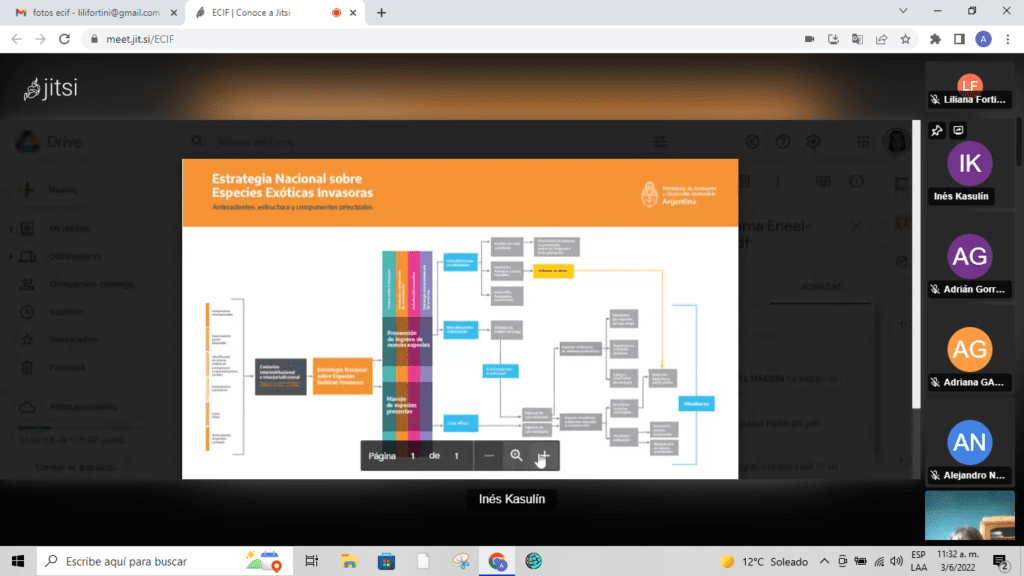This screenshot has height=576, width=1024.
Task: Click the magnifier zoom reset icon
Action: point(516,456)
